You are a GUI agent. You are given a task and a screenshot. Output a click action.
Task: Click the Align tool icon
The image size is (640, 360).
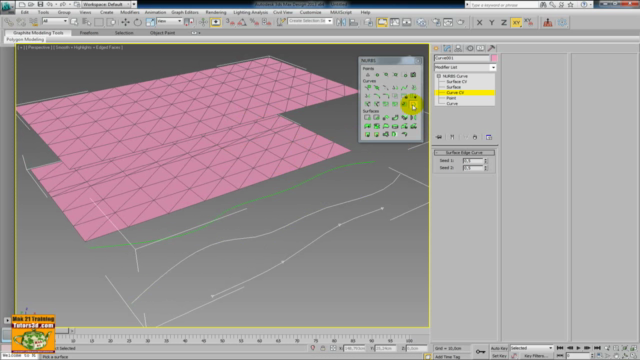click(353, 22)
